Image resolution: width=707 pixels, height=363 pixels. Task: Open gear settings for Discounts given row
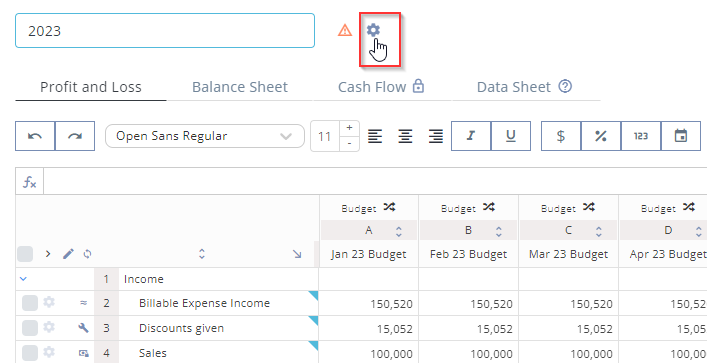pos(49,326)
